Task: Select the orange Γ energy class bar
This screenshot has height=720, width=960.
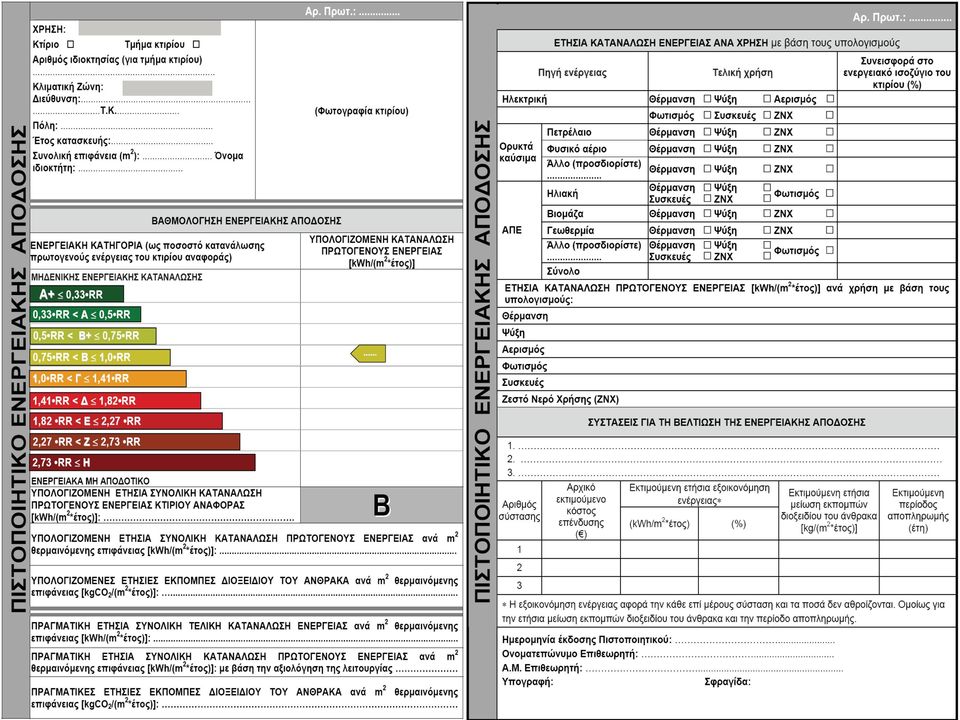Action: [108, 378]
